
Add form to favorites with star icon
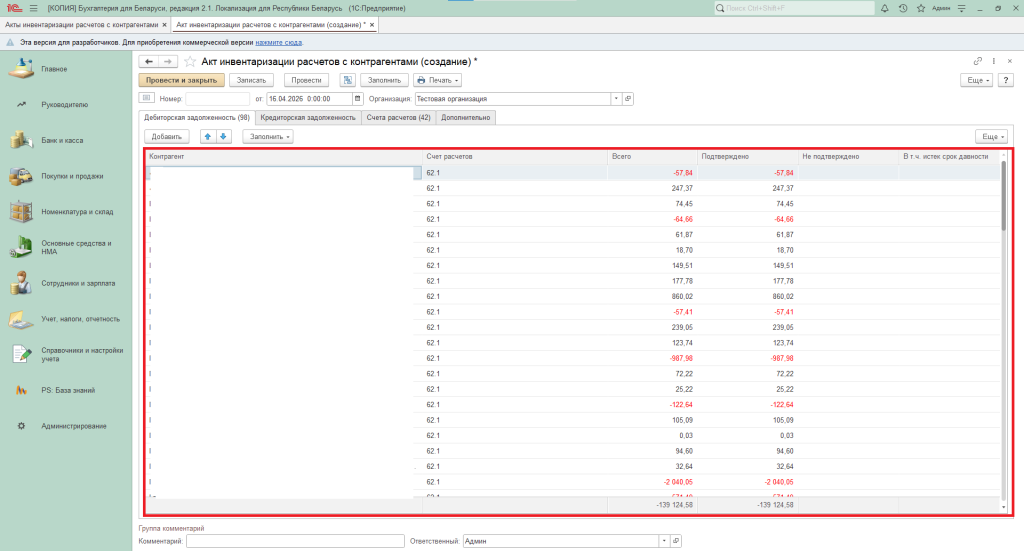pyautogui.click(x=190, y=62)
